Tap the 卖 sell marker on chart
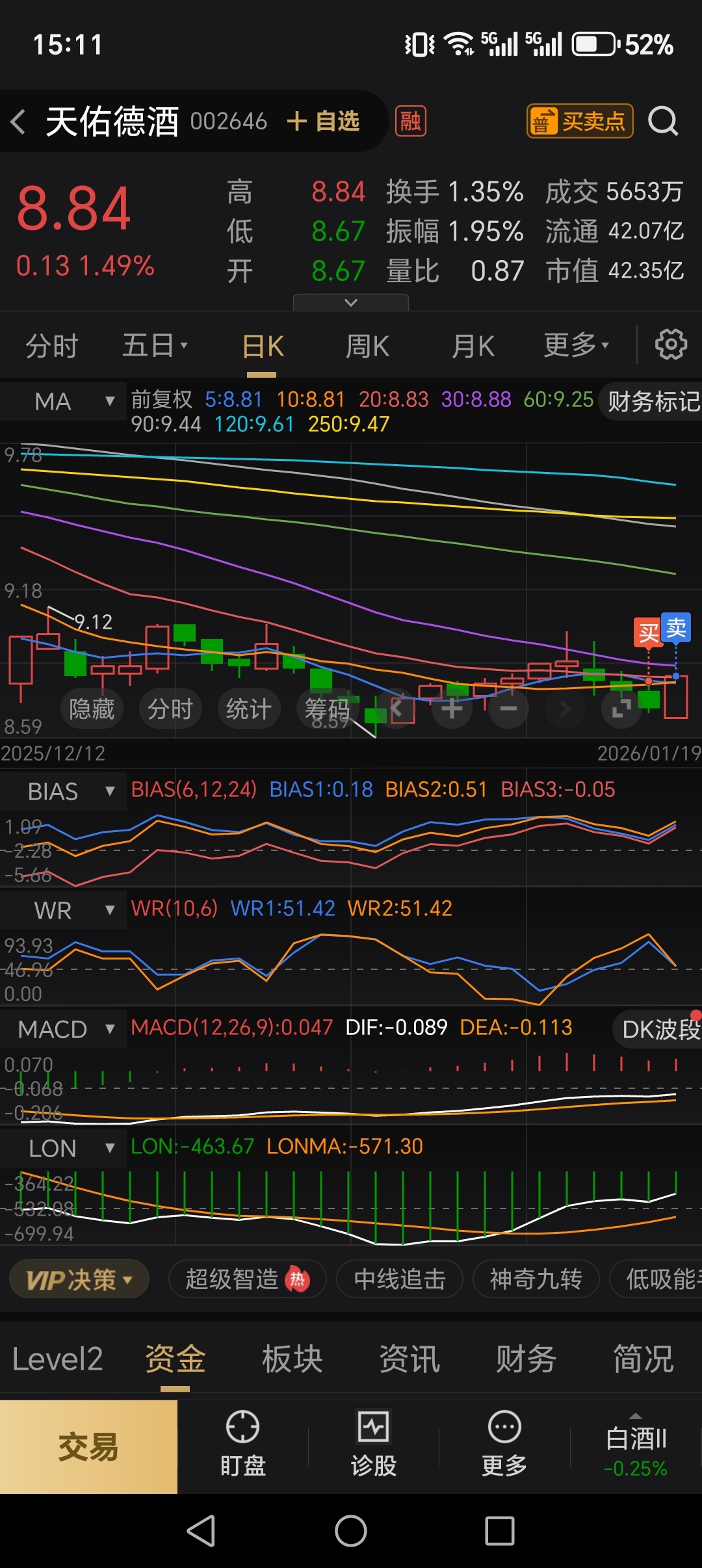Viewport: 702px width, 1568px height. (676, 628)
